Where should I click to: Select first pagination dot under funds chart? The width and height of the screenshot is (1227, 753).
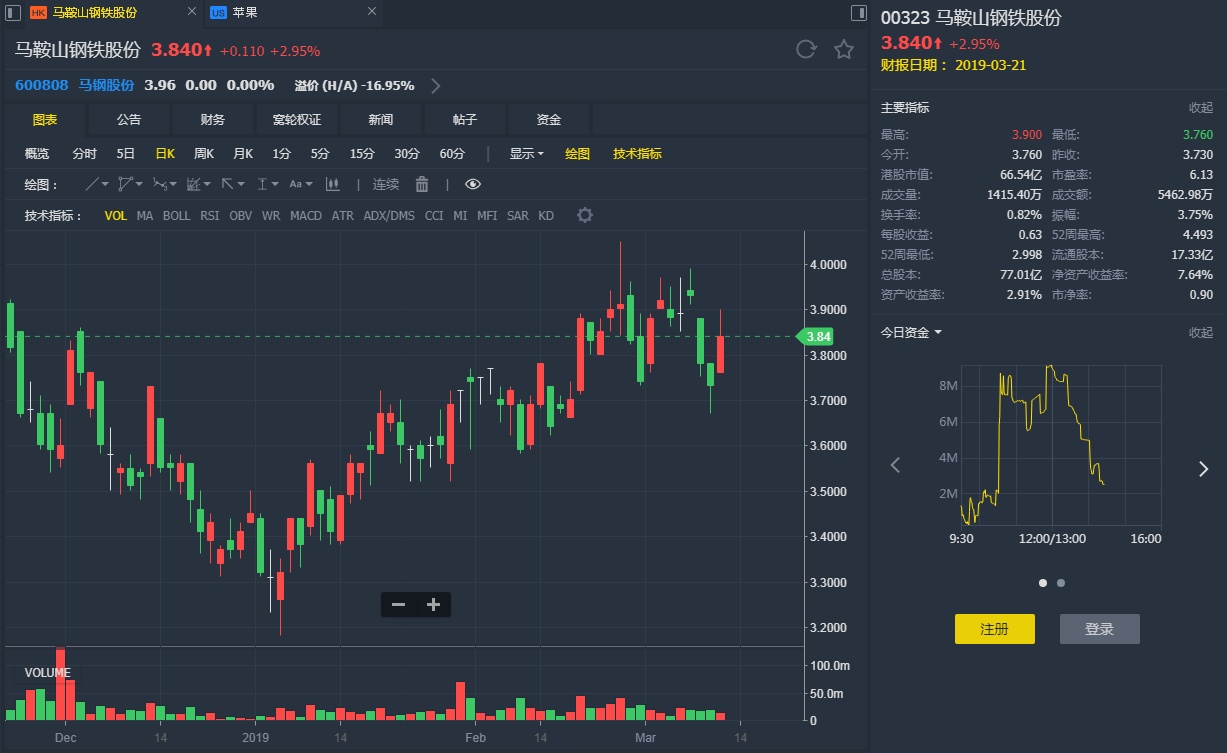1043,582
